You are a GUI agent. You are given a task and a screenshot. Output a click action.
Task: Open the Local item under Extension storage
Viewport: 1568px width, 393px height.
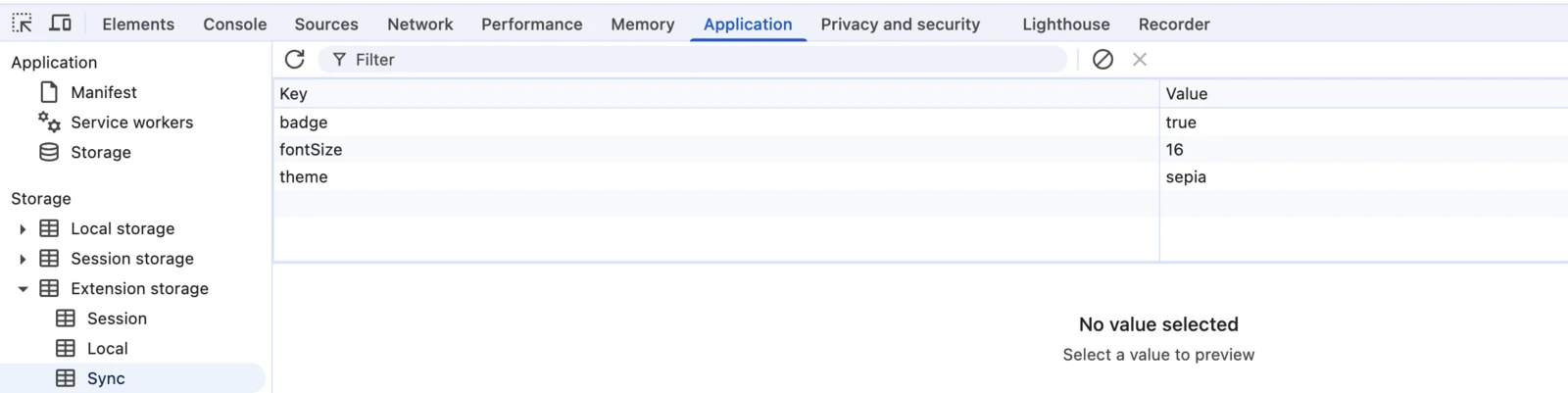coord(107,349)
